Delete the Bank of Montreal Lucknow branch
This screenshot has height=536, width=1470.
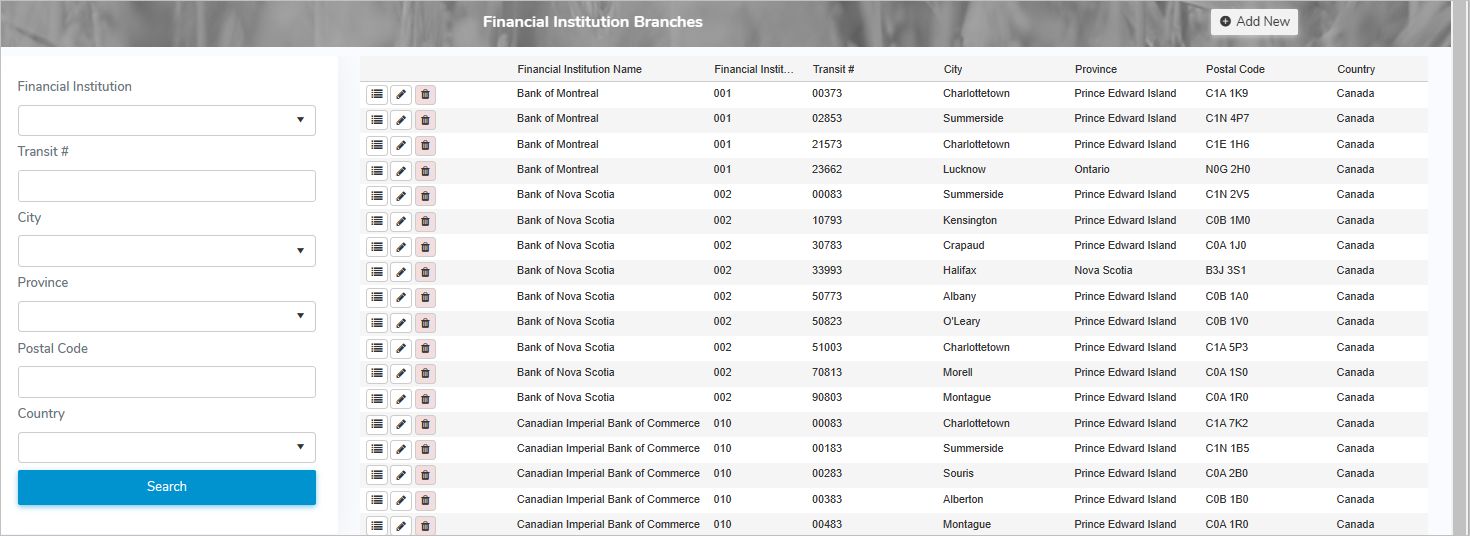point(425,171)
